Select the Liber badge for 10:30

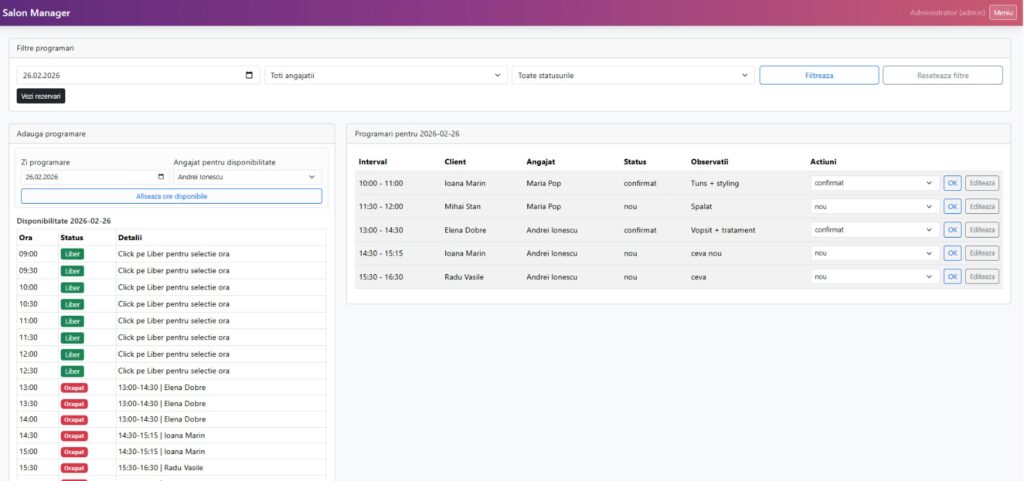click(73, 304)
